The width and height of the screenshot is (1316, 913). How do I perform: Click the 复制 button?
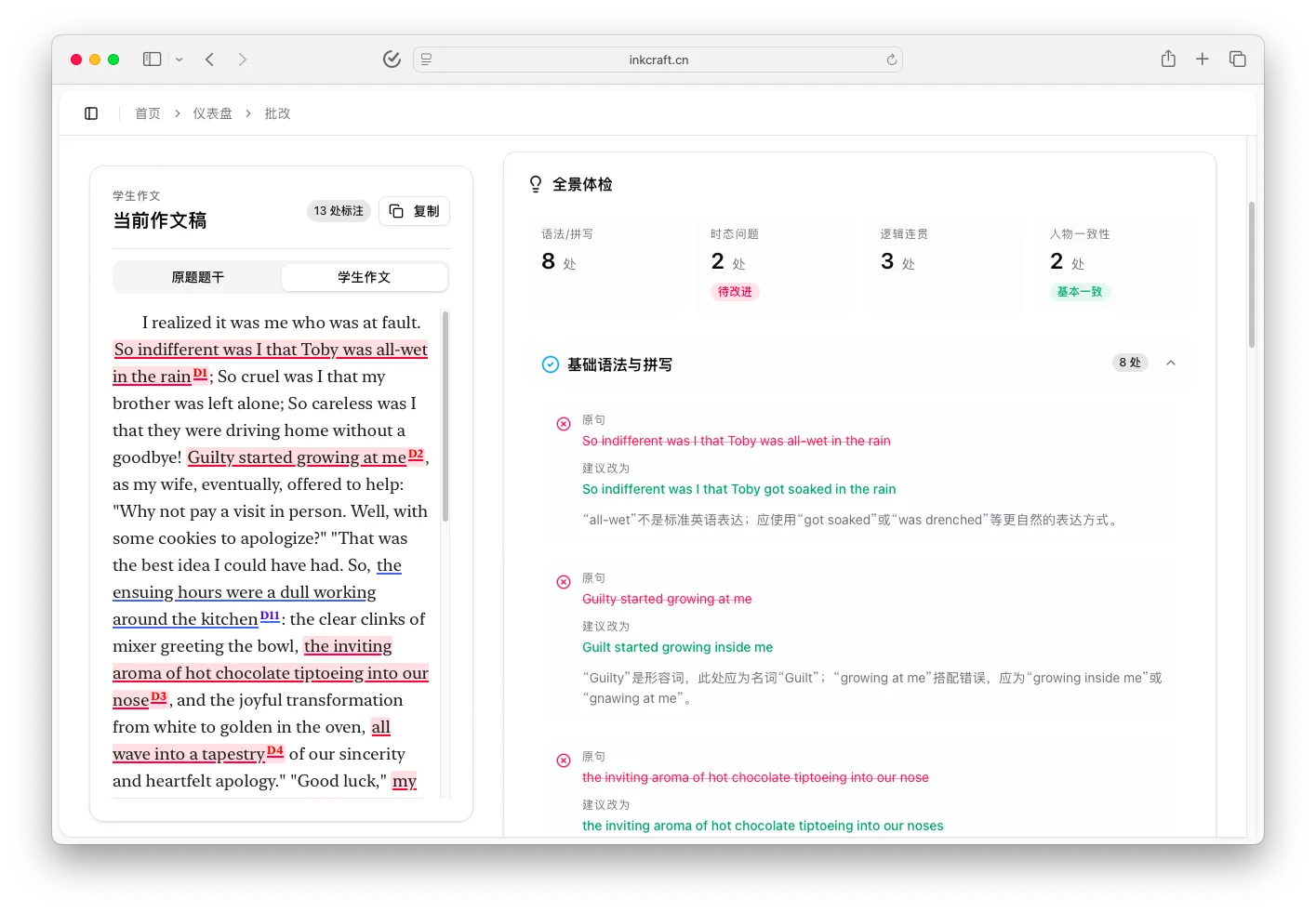click(414, 211)
